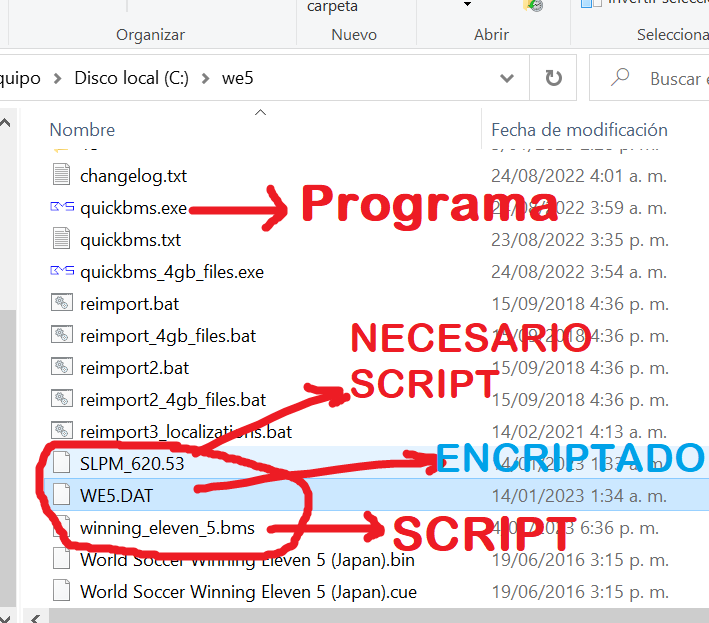Sort by Fecha de modificación column
The height and width of the screenshot is (623, 709).
(x=579, y=130)
